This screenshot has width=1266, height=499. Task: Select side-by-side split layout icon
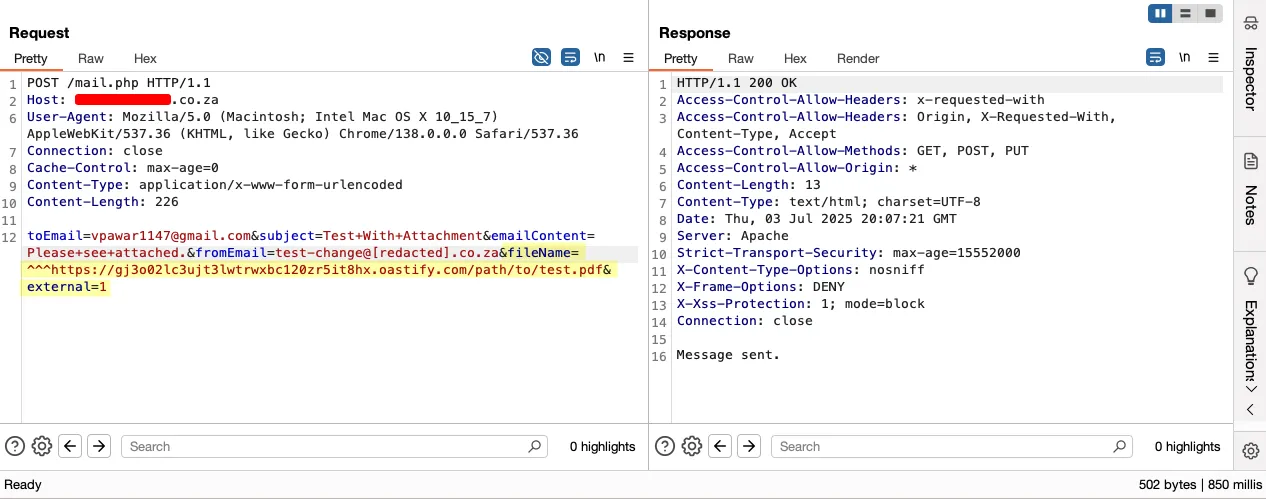[x=1161, y=14]
